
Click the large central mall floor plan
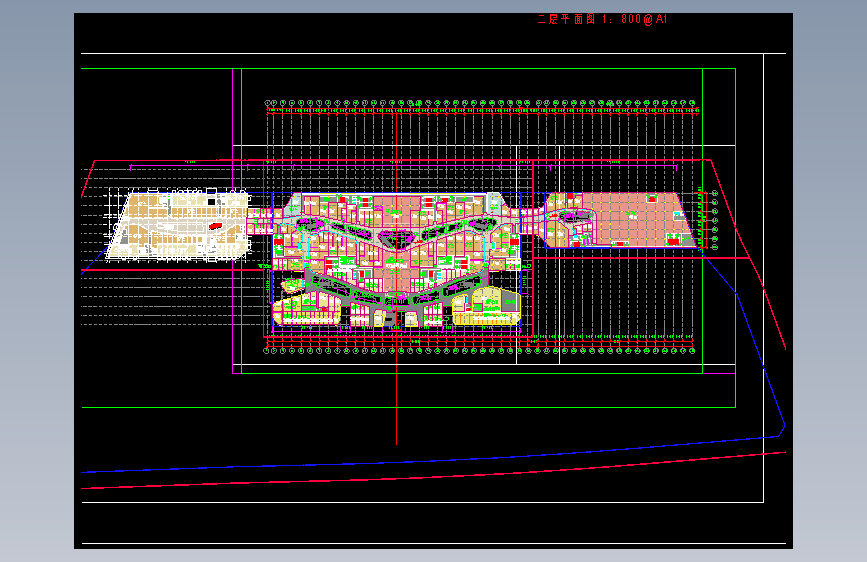point(396,259)
